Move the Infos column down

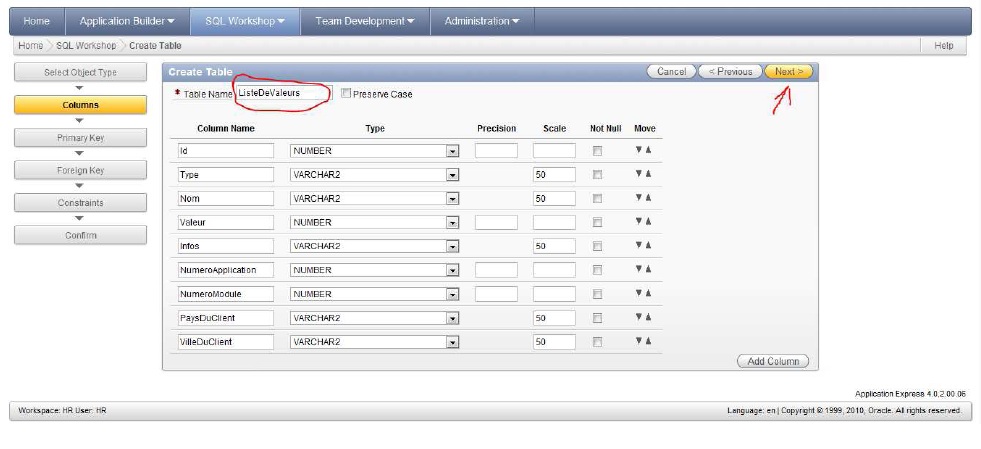[x=639, y=246]
